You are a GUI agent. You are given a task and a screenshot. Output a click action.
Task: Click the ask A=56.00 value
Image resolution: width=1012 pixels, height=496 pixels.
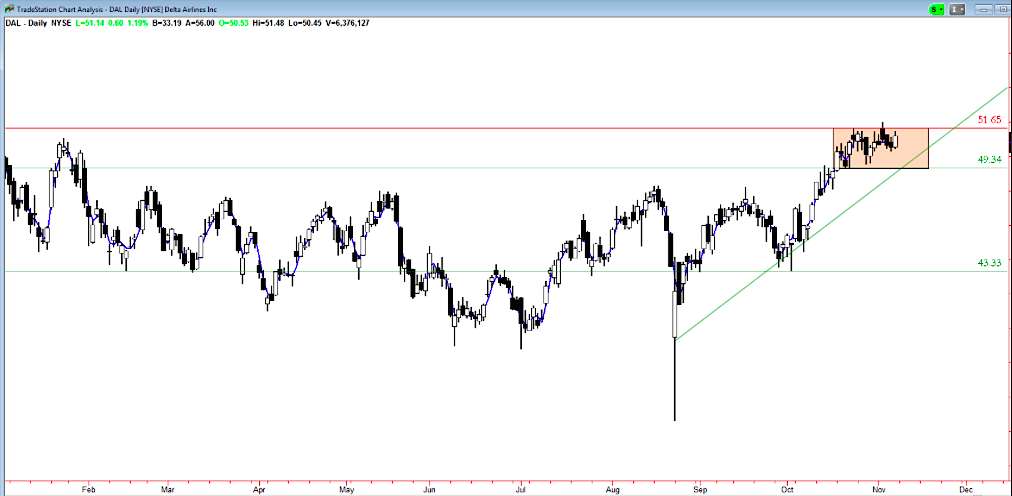pyautogui.click(x=199, y=23)
